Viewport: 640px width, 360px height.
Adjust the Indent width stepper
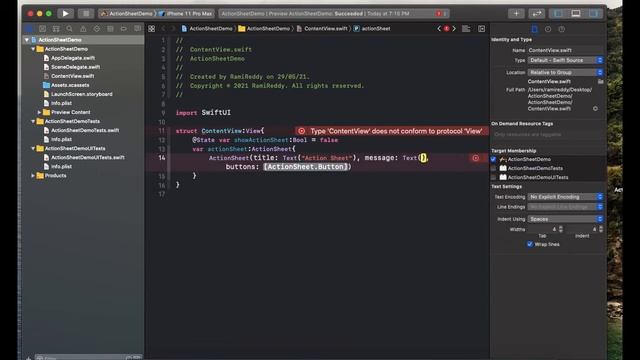[601, 229]
